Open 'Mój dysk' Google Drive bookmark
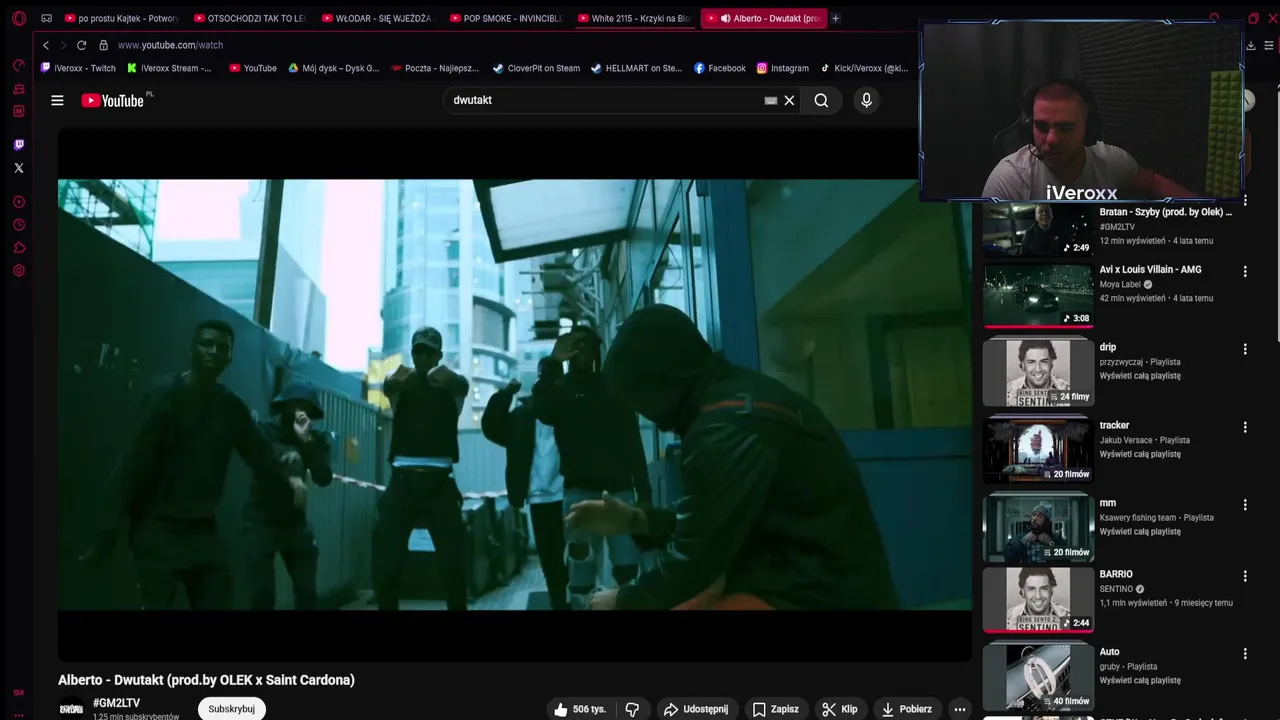Image resolution: width=1280 pixels, height=720 pixels. tap(334, 68)
